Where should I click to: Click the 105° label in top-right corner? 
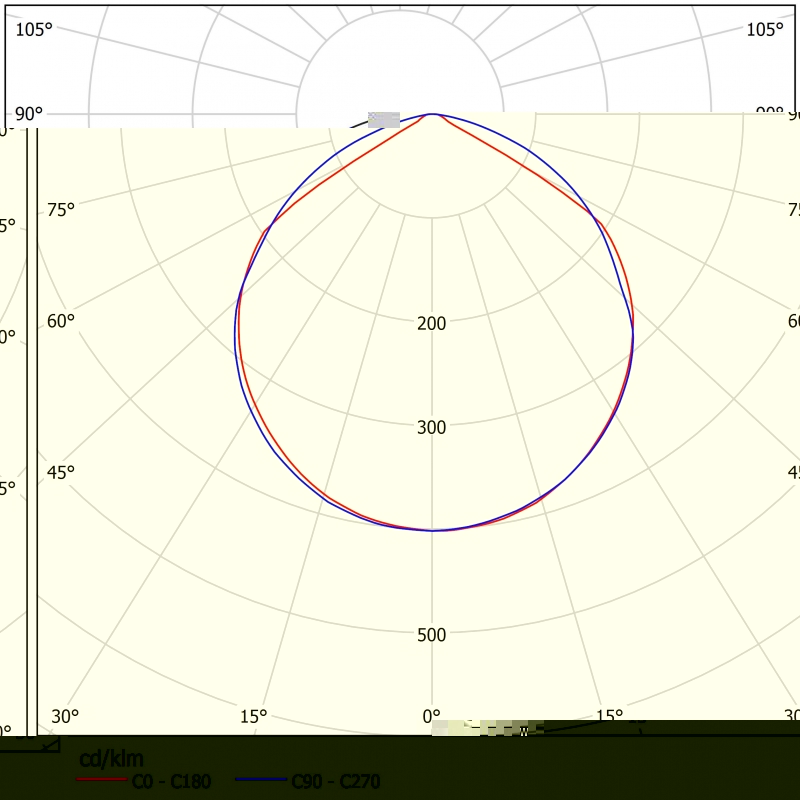coord(764,30)
